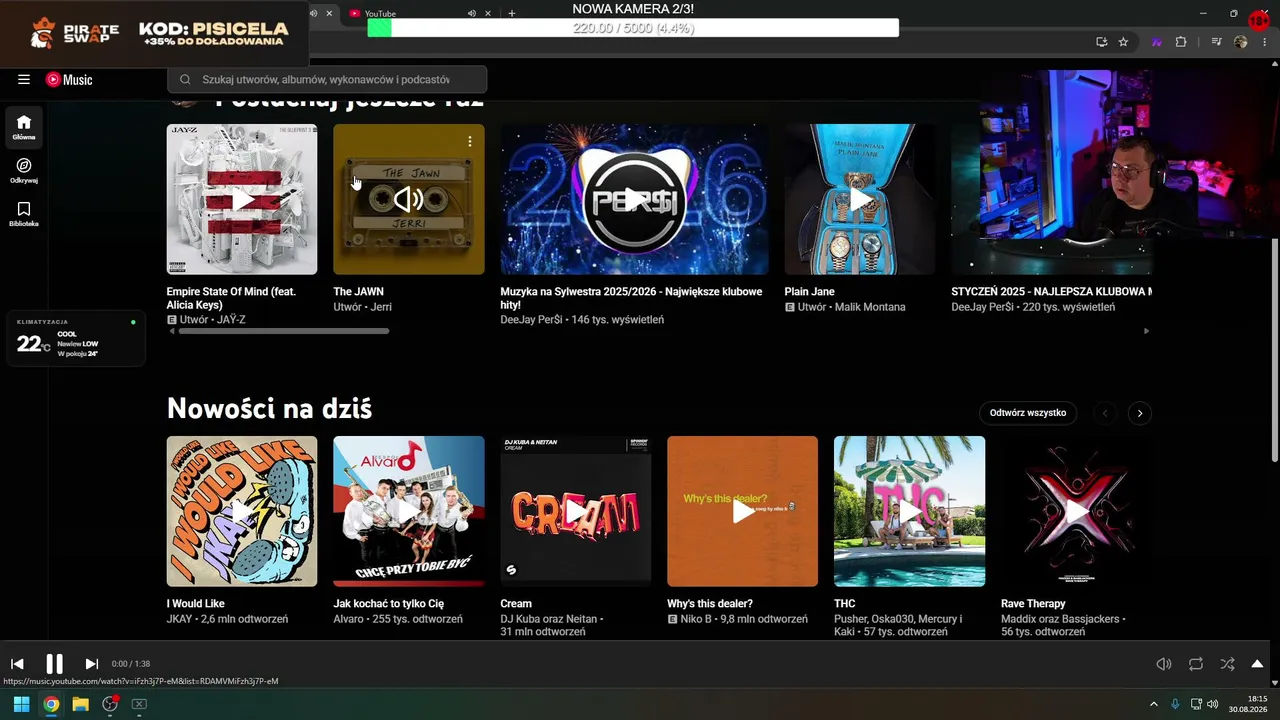
Task: Open The JAWN song title link
Action: point(358,292)
